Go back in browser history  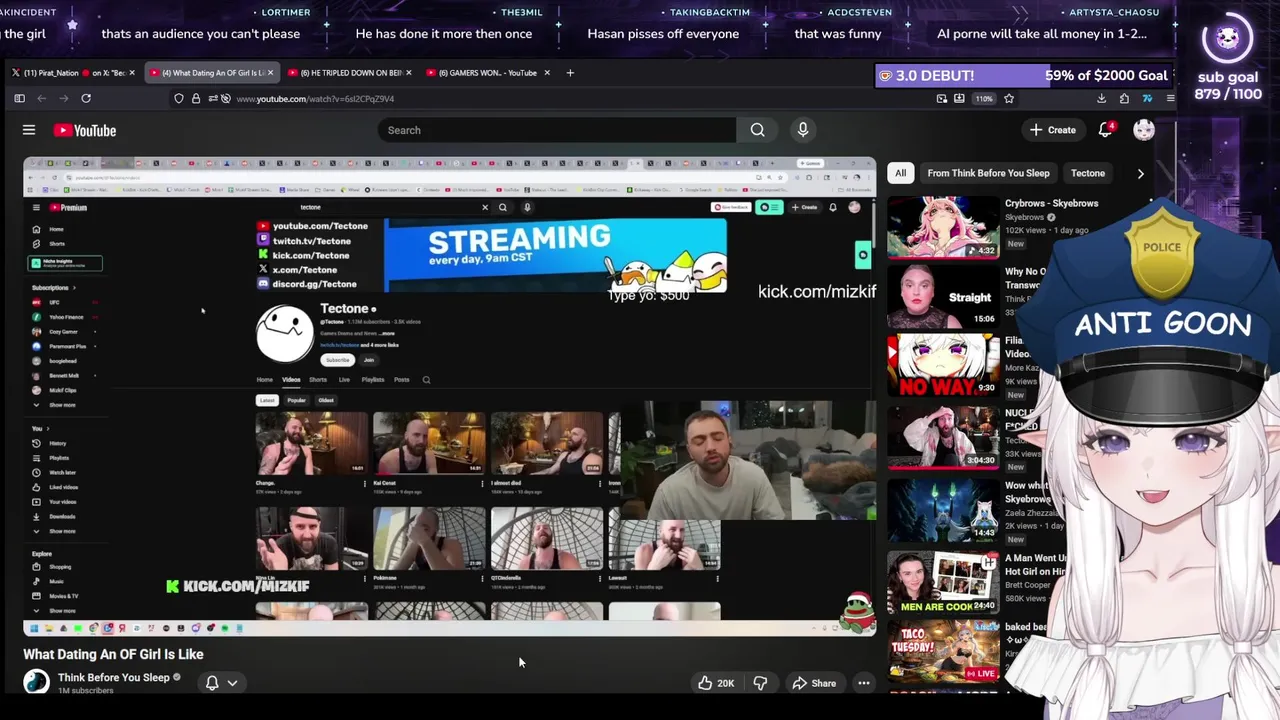(41, 98)
